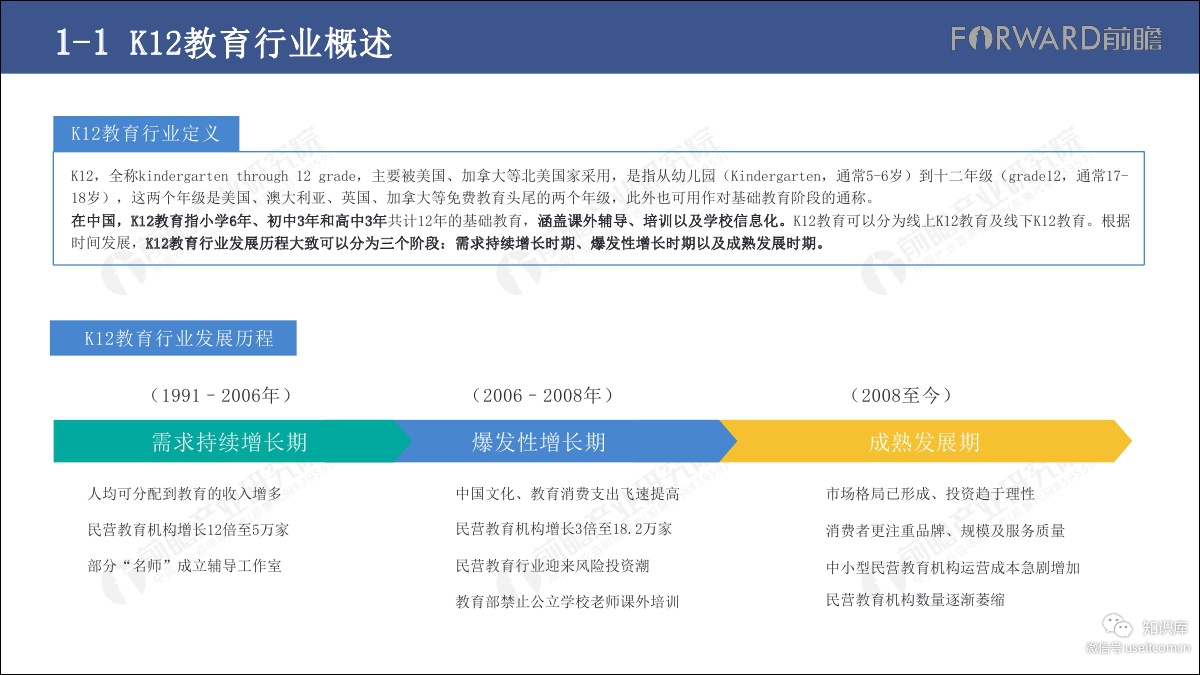Click the 民营教育机构增长12倍至5万家 line

point(188,530)
